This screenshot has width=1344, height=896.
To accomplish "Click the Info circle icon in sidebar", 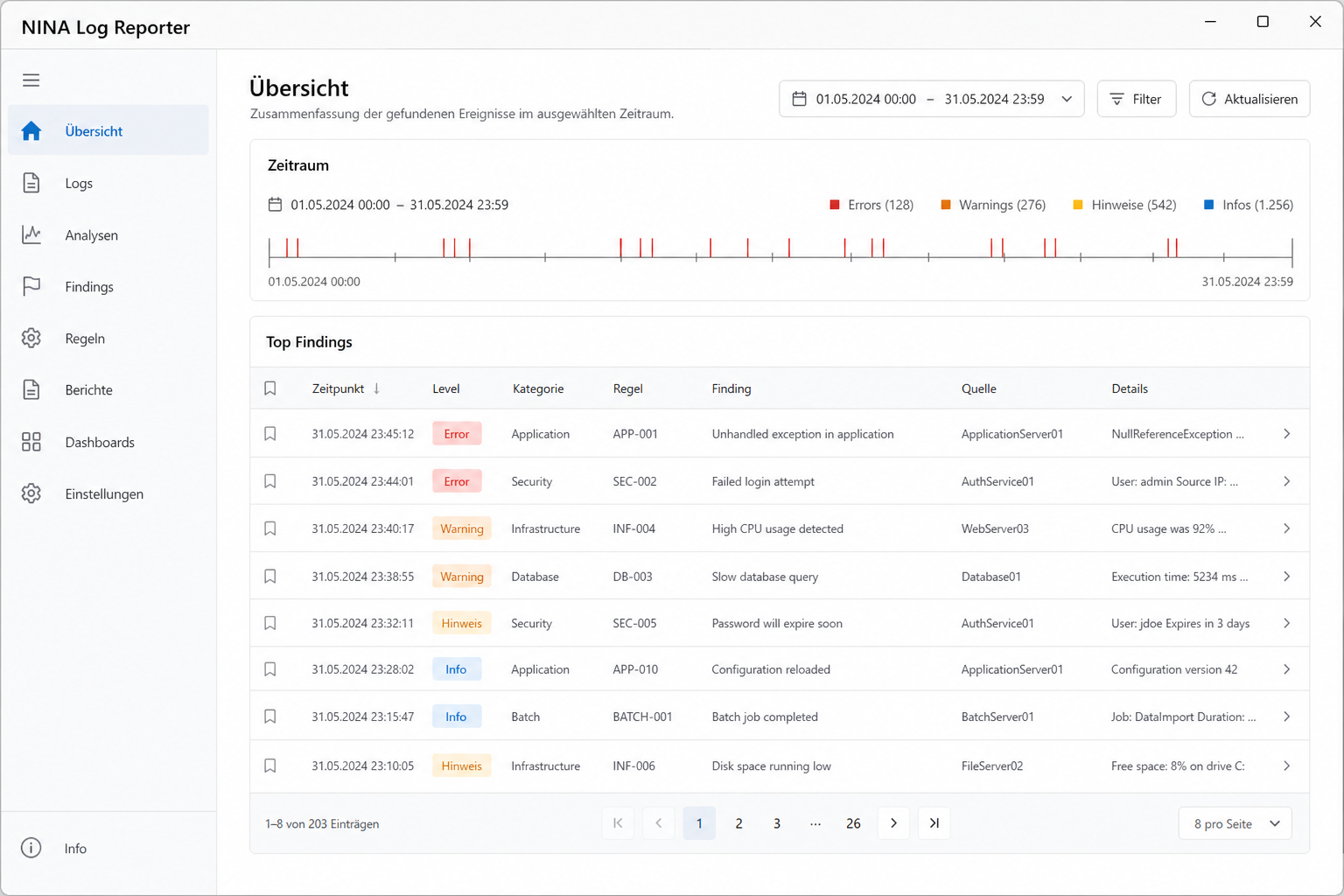I will tap(31, 848).
